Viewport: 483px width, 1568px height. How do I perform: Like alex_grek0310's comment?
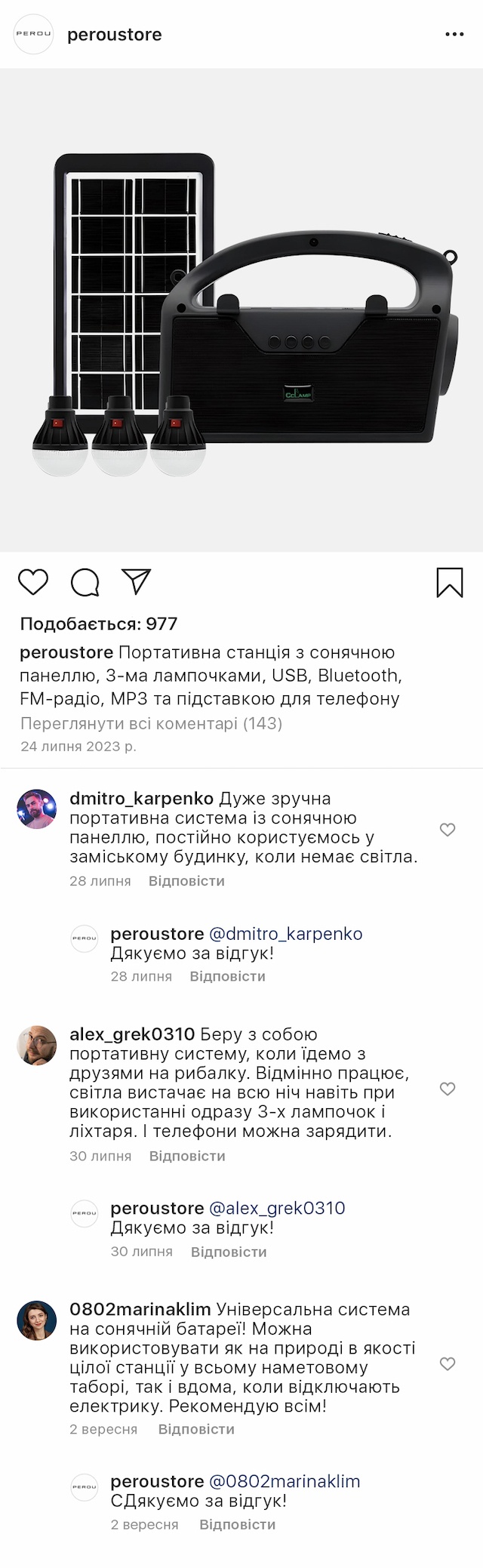click(x=448, y=1089)
